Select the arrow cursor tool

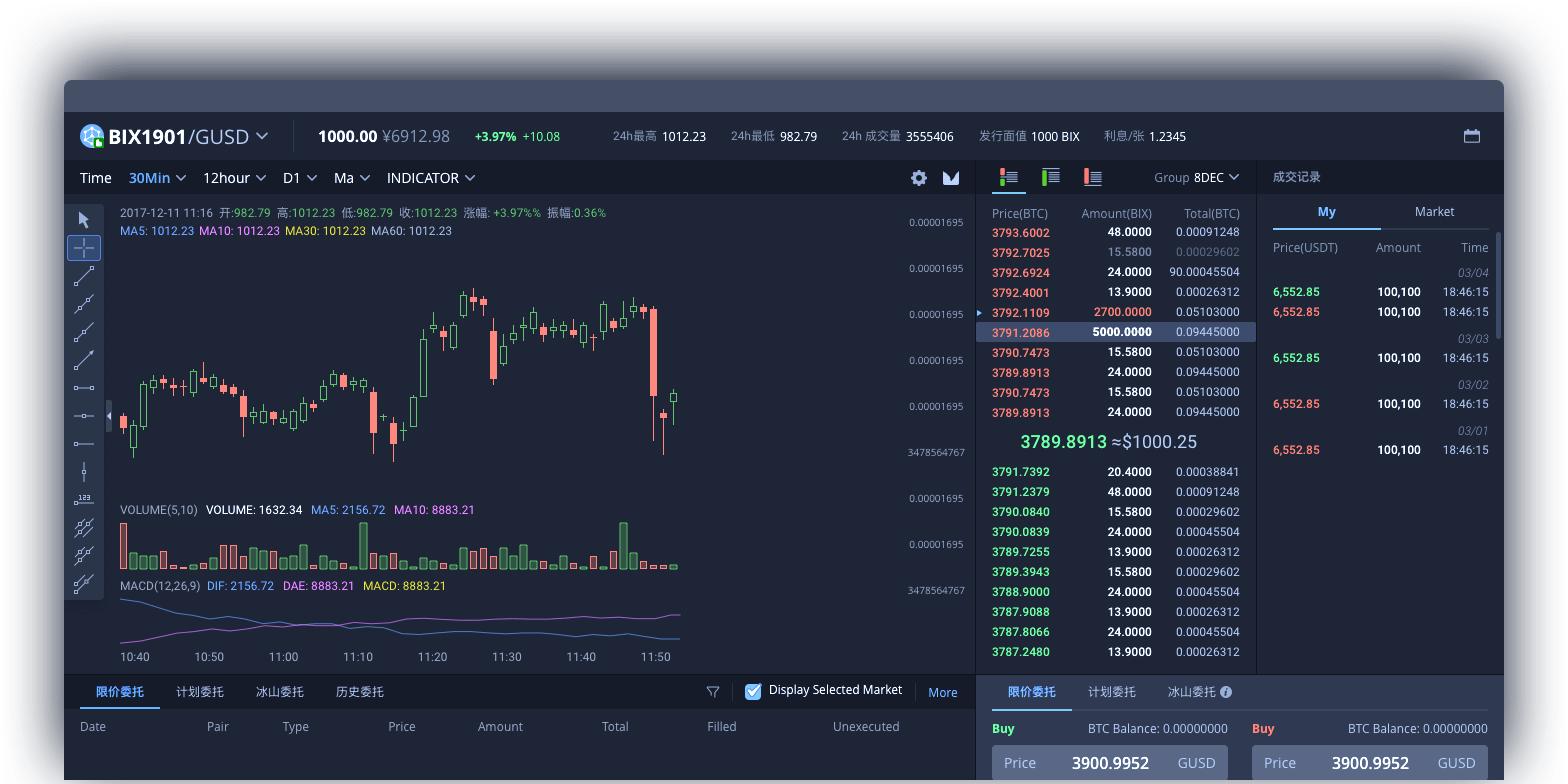click(x=84, y=220)
